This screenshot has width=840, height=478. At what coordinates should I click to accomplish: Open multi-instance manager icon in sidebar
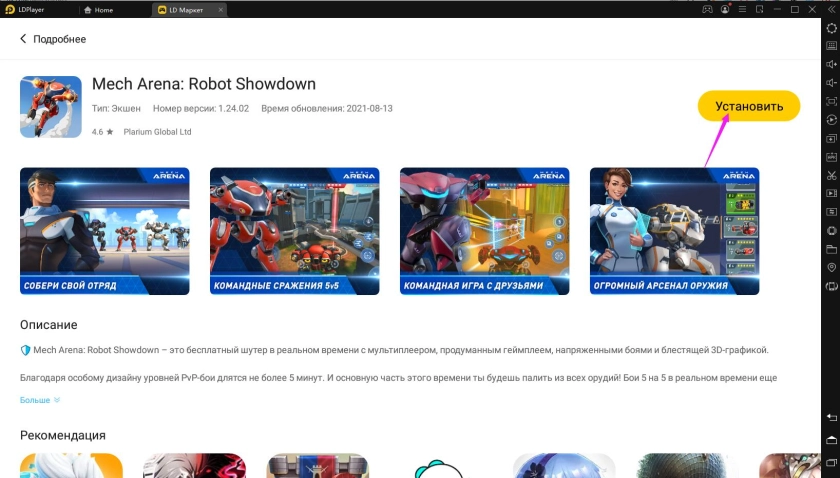pos(831,138)
